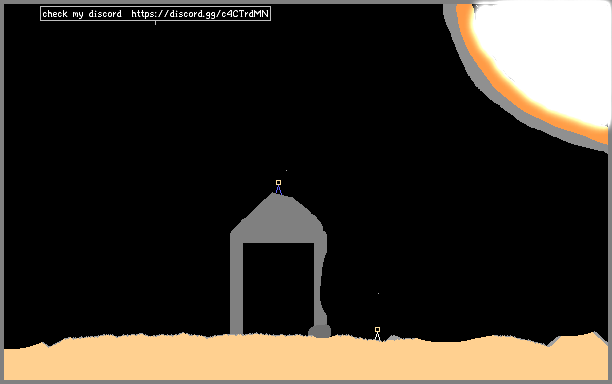Click the peach-colored sand ground
Screen dimensions: 612x384
[x=306, y=359]
